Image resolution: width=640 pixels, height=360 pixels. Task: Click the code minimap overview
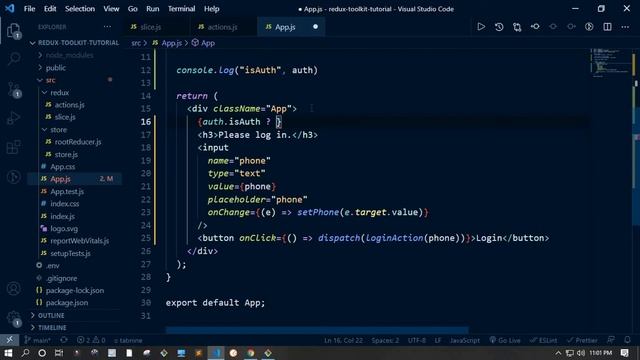(x=611, y=63)
